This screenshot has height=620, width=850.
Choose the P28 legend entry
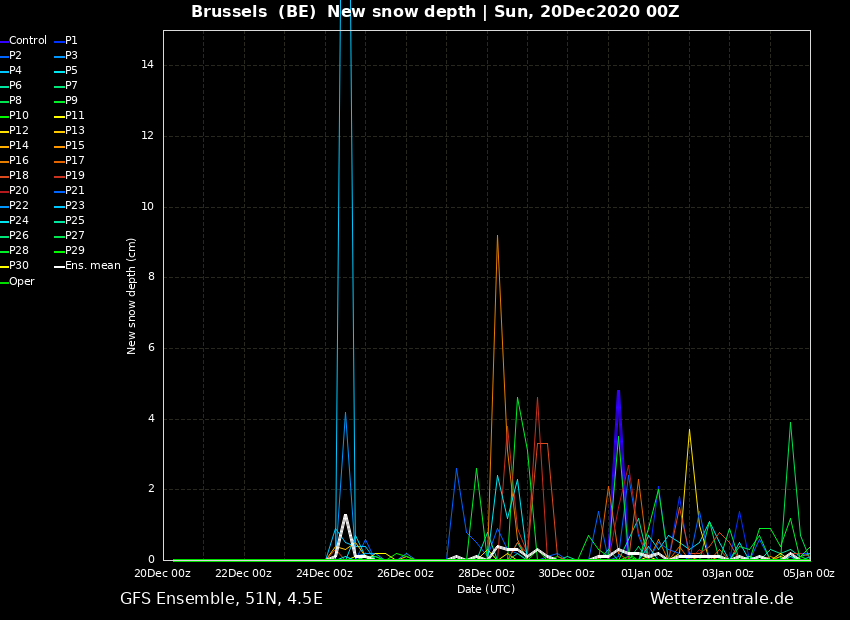(15, 250)
